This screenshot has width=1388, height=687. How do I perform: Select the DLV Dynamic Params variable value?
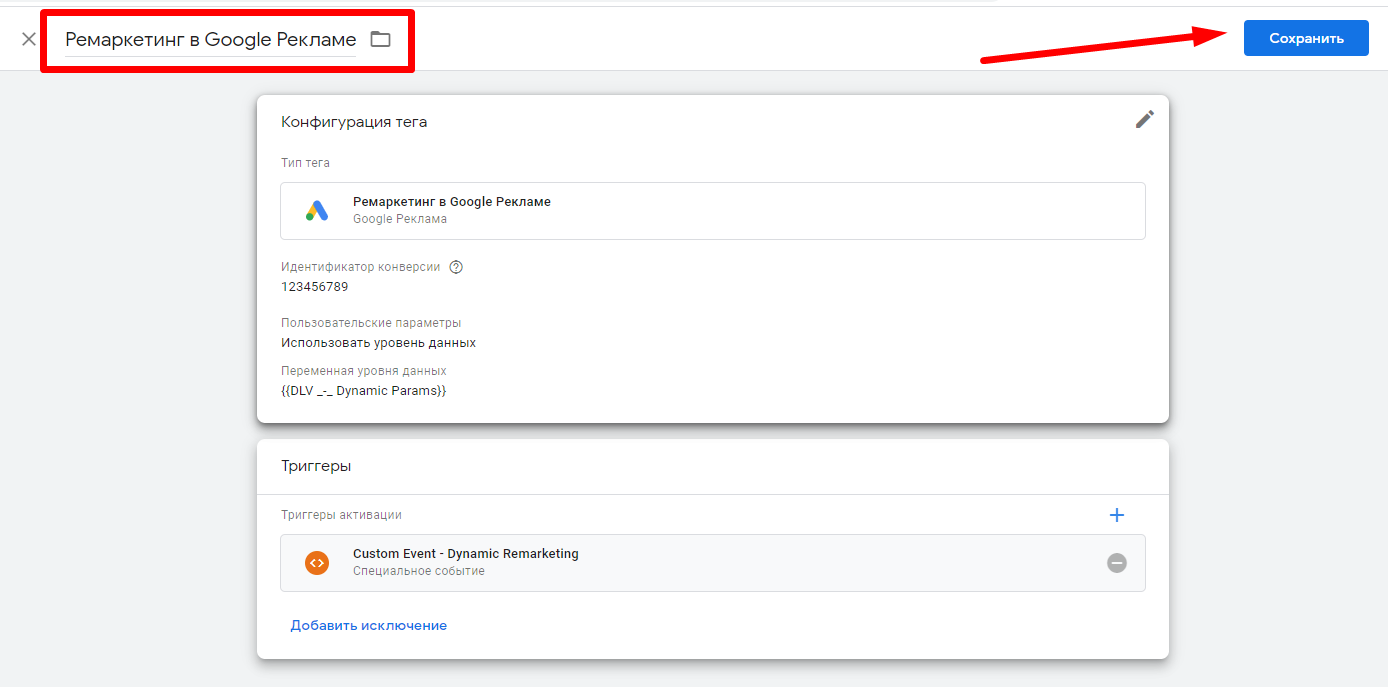[x=363, y=391]
